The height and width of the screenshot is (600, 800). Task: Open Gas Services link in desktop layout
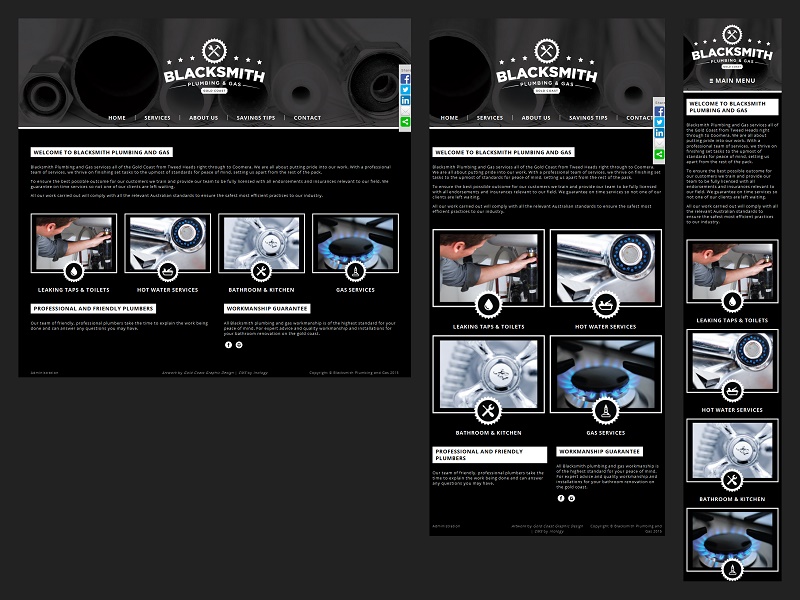click(x=355, y=290)
